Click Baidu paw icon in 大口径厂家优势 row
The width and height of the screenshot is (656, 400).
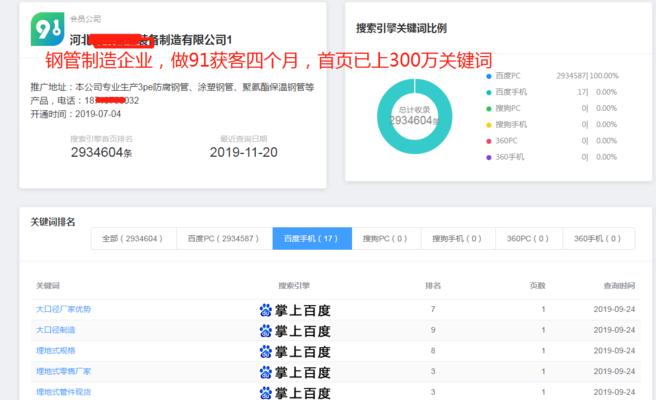(x=266, y=310)
